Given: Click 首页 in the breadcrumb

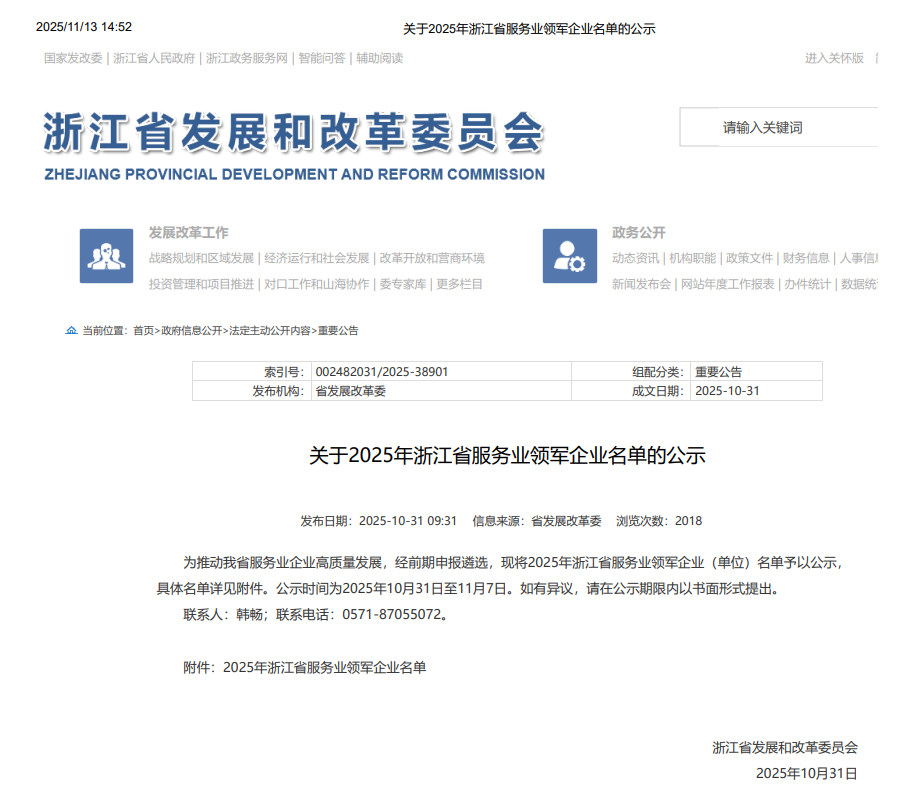Looking at the screenshot, I should [143, 330].
